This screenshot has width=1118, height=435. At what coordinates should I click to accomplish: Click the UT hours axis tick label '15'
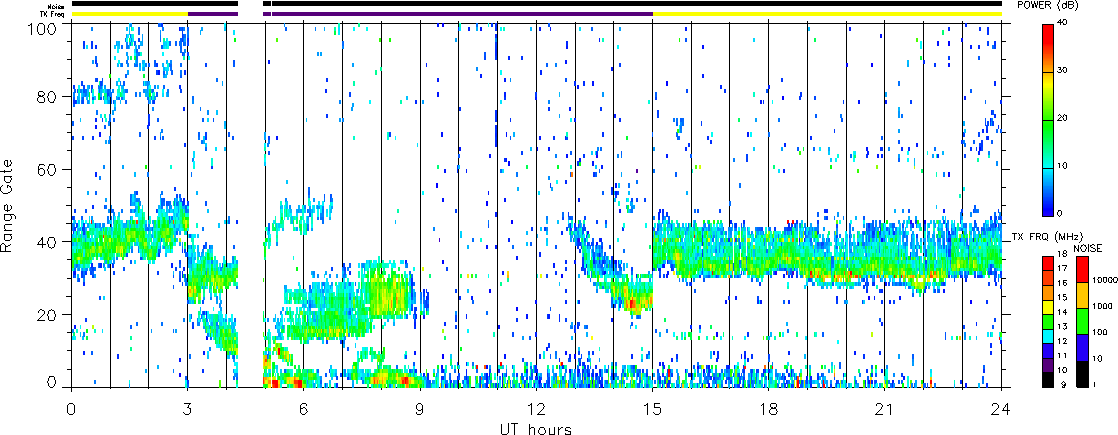point(652,408)
